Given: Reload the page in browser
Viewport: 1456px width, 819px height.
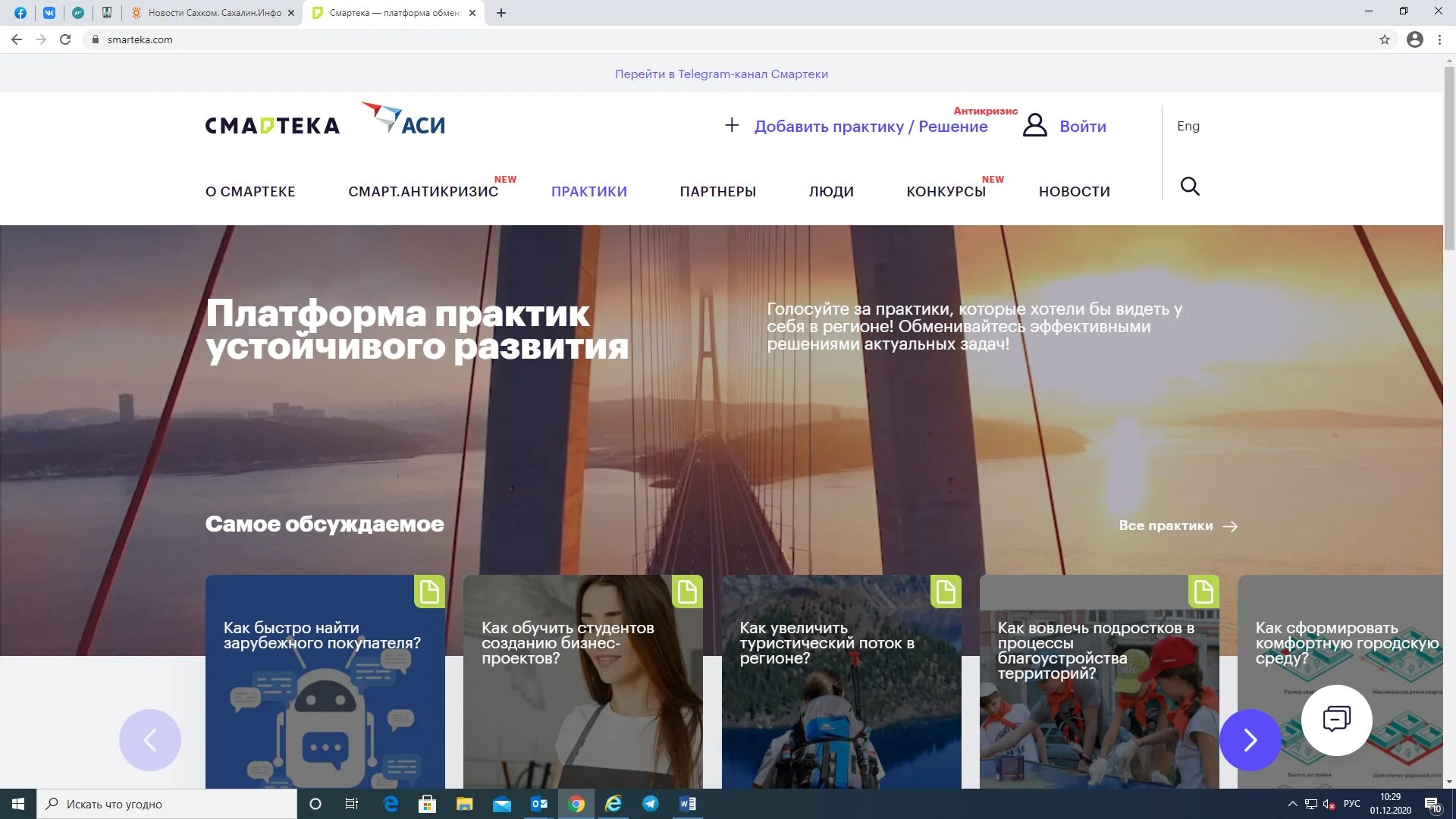Looking at the screenshot, I should tap(65, 39).
